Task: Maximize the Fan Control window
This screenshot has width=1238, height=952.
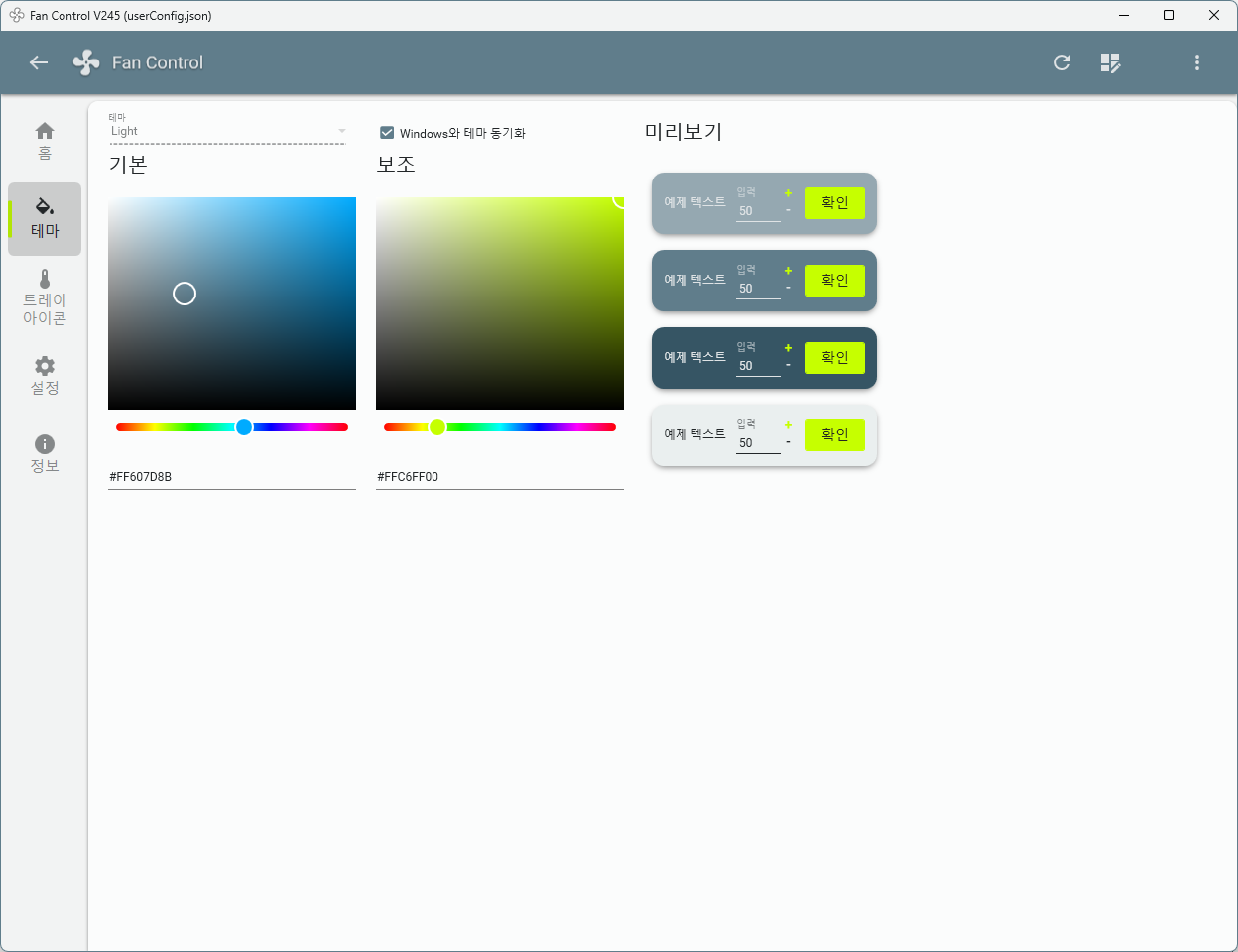Action: tap(1169, 15)
